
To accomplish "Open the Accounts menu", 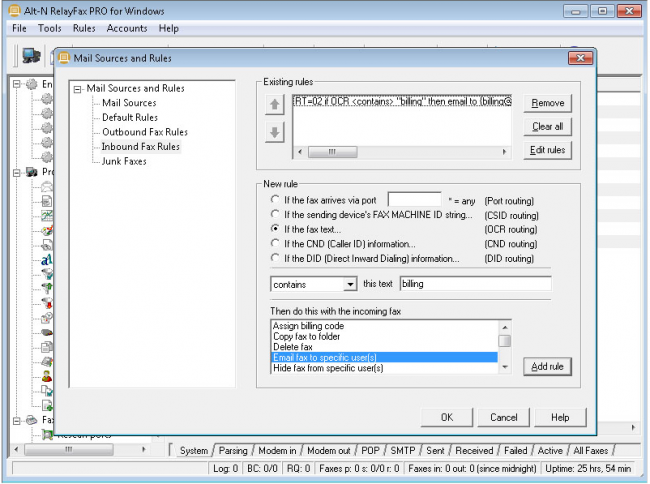I will point(127,28).
